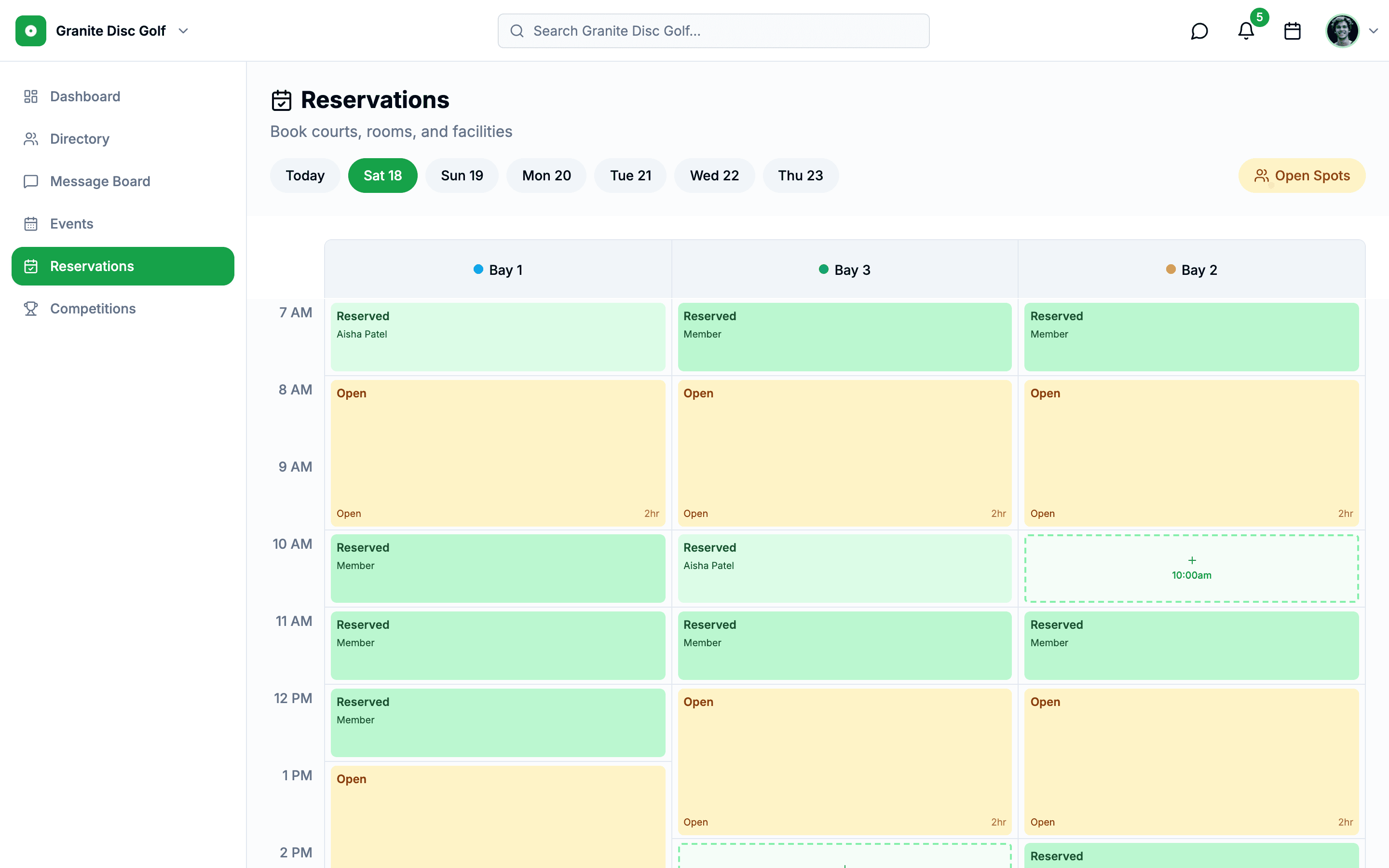Image resolution: width=1389 pixels, height=868 pixels.
Task: Click the Granite Disc Golf logo icon
Action: point(31,31)
